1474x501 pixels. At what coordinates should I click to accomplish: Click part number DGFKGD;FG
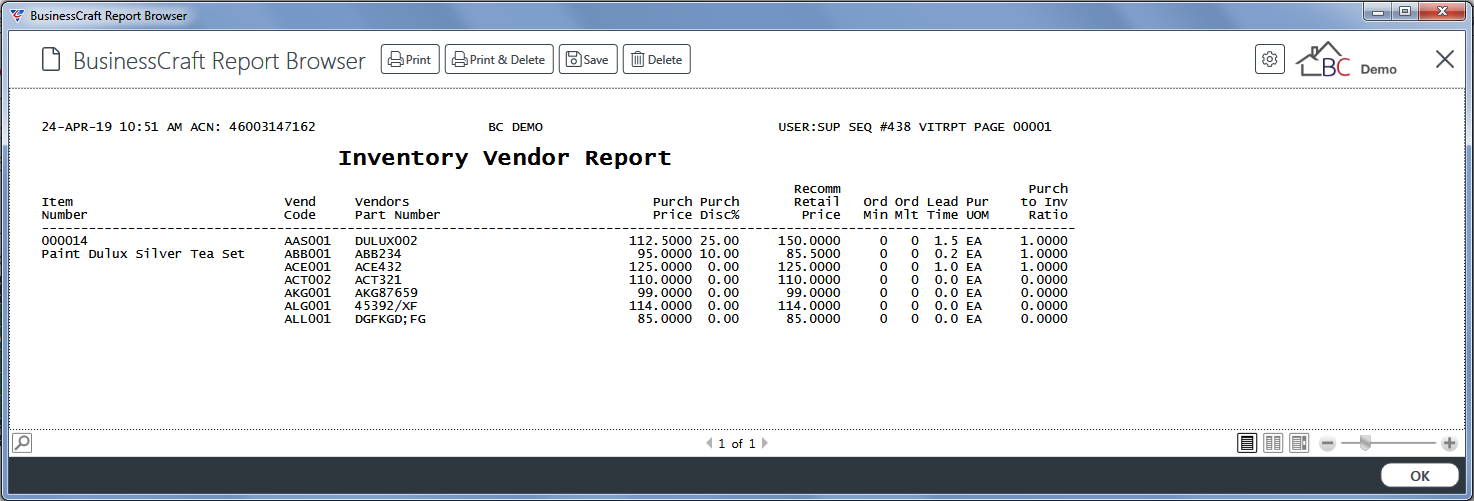(390, 319)
